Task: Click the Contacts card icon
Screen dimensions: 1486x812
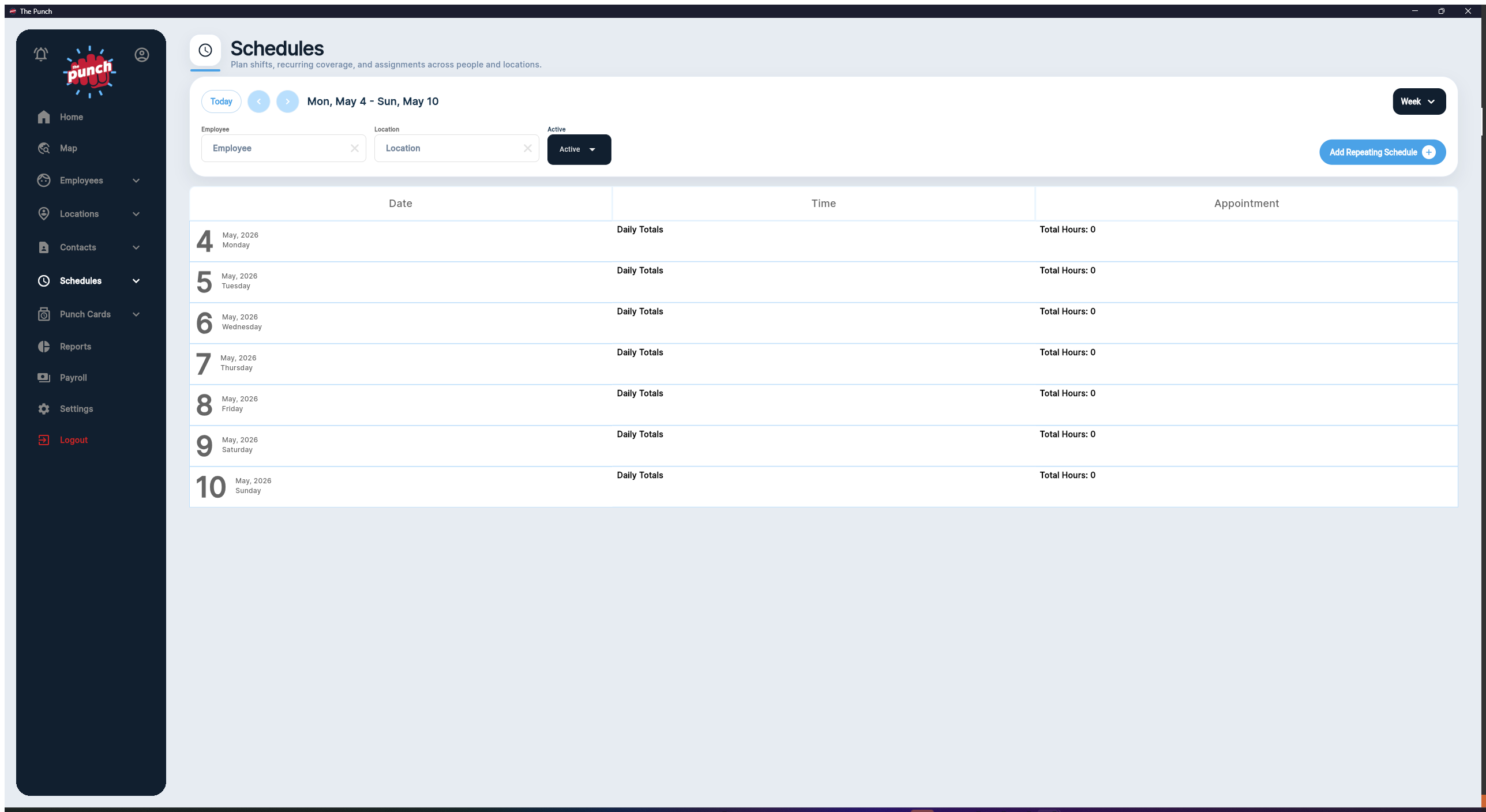Action: pyautogui.click(x=44, y=247)
